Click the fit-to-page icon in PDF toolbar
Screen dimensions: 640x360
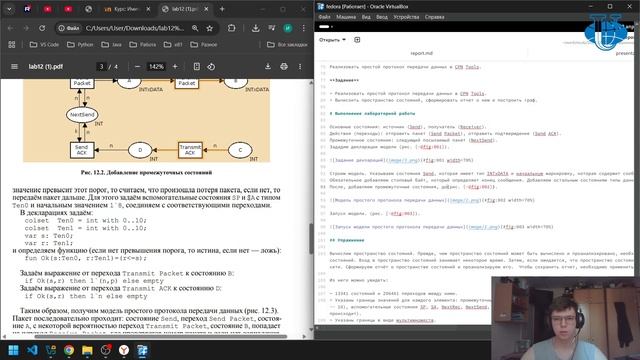(x=197, y=67)
